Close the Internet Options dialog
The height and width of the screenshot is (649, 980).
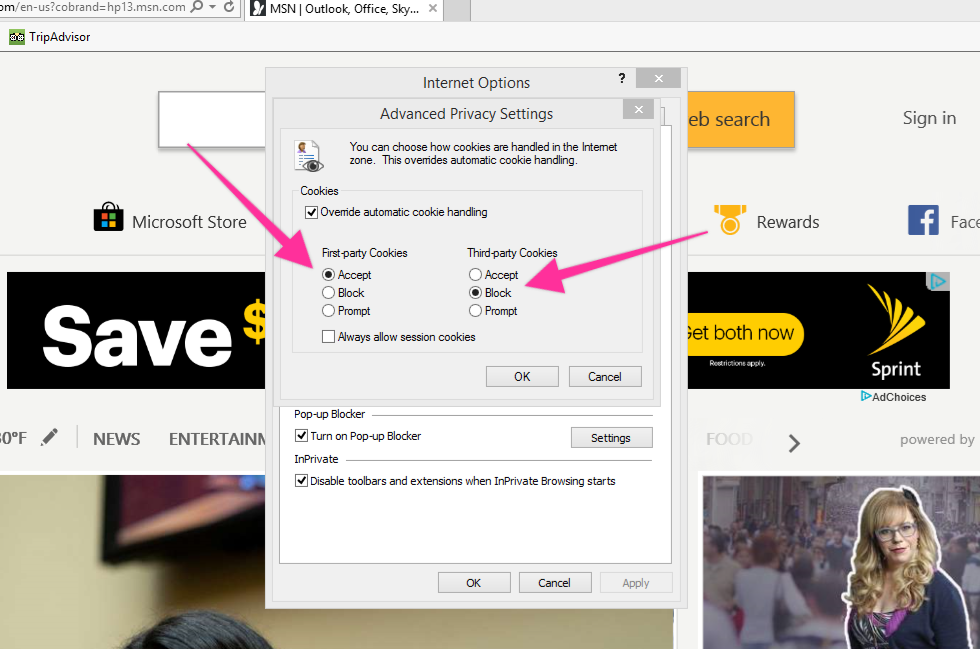point(658,78)
